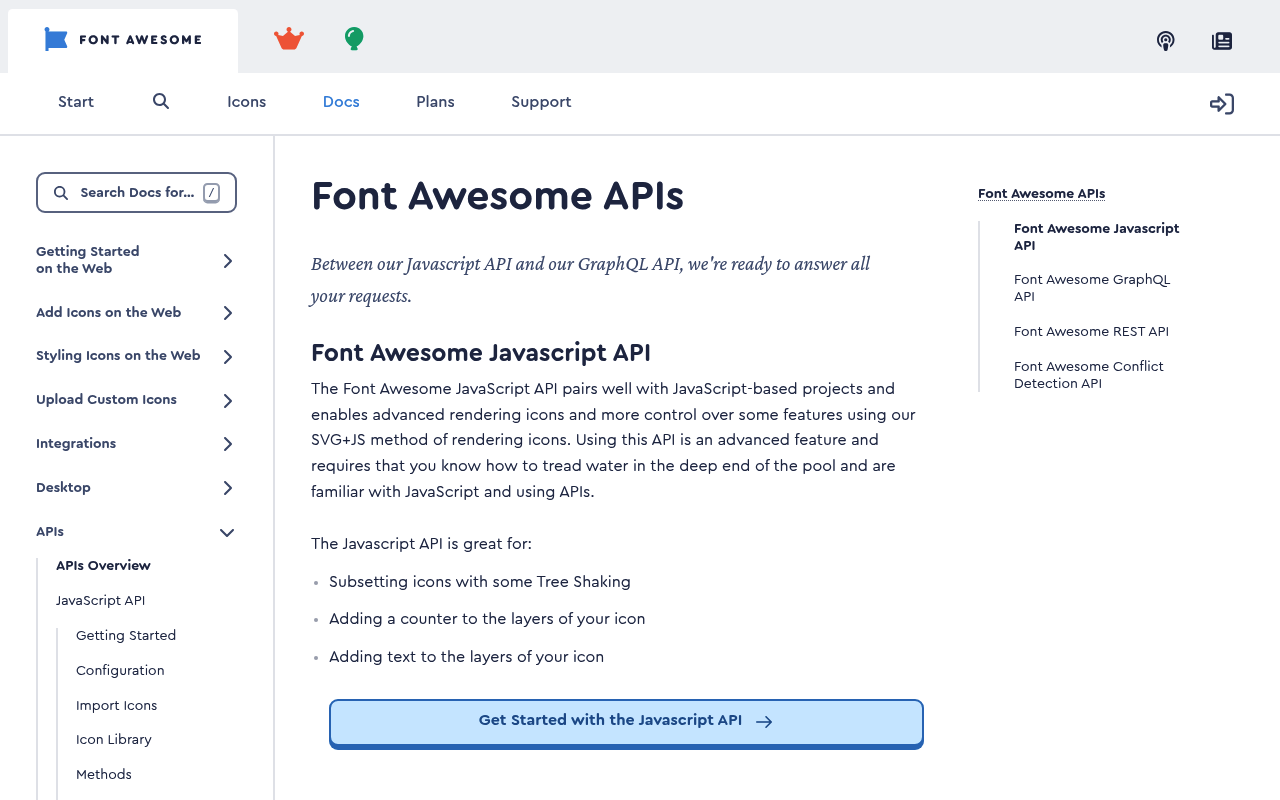Open the Font Awesome flag logo tab
The image size is (1280, 800).
(123, 40)
